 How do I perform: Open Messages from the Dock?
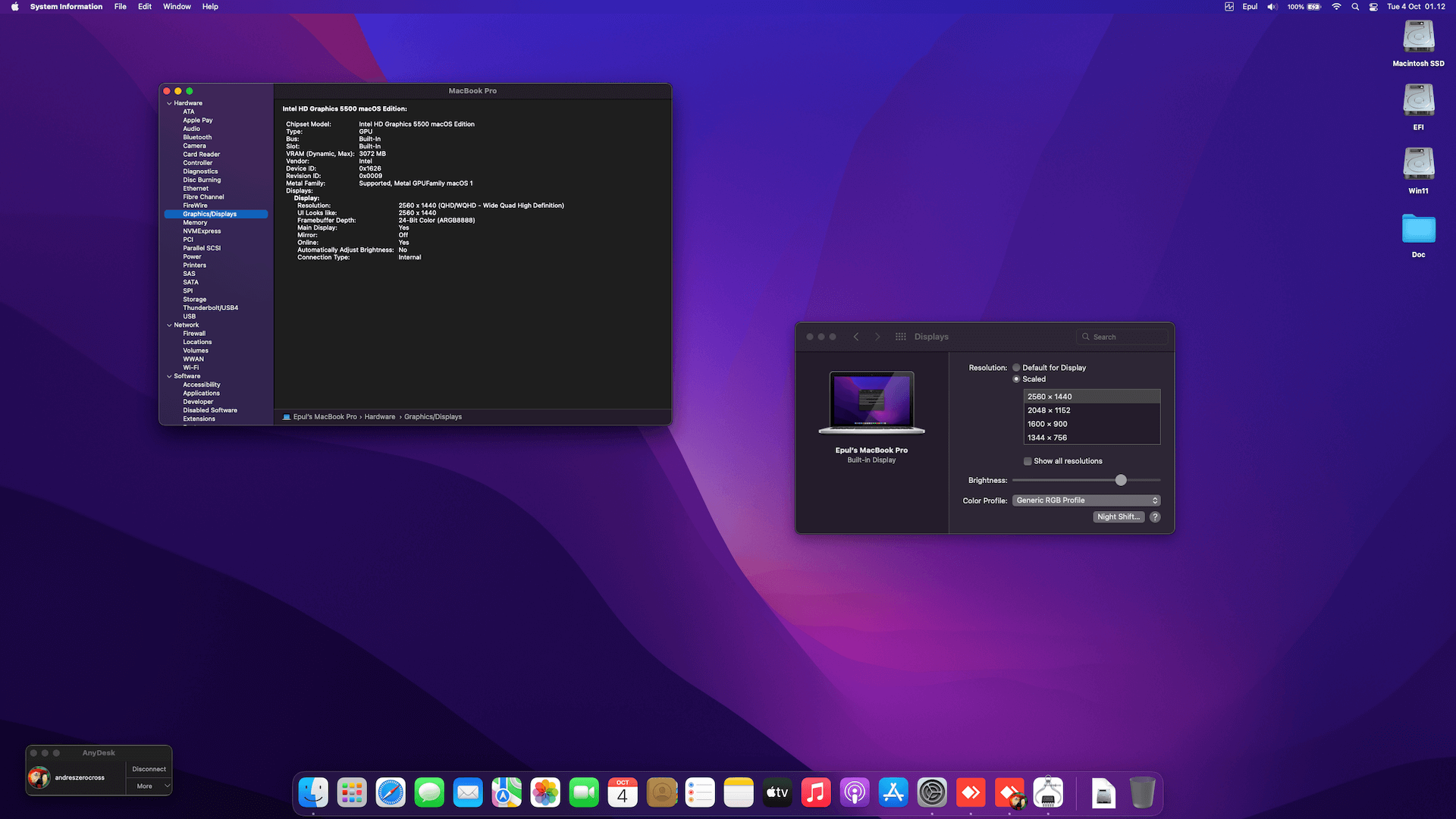pyautogui.click(x=429, y=792)
